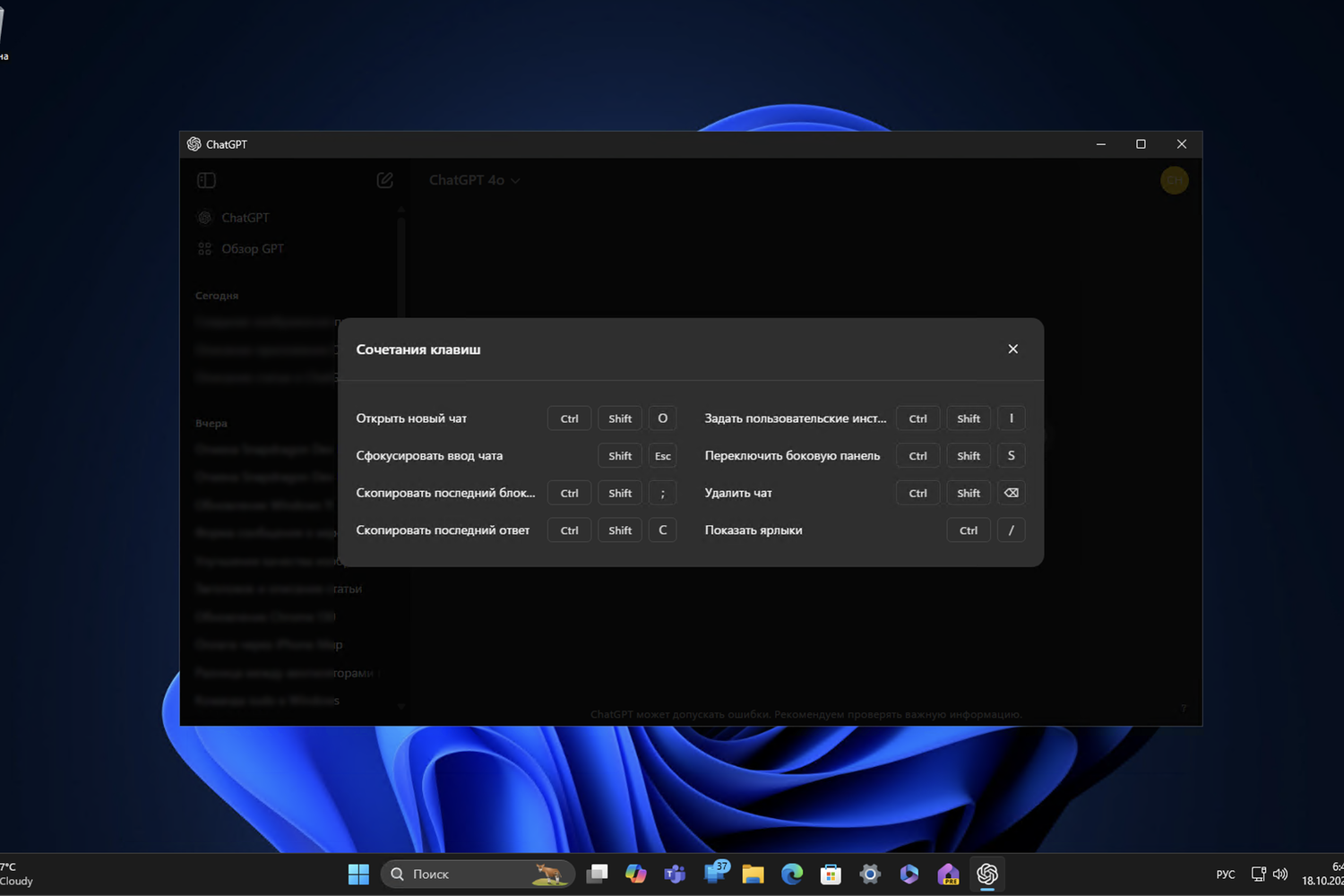Click the ChatGPT icon on the taskbar
This screenshot has width=1344, height=896.
[987, 874]
